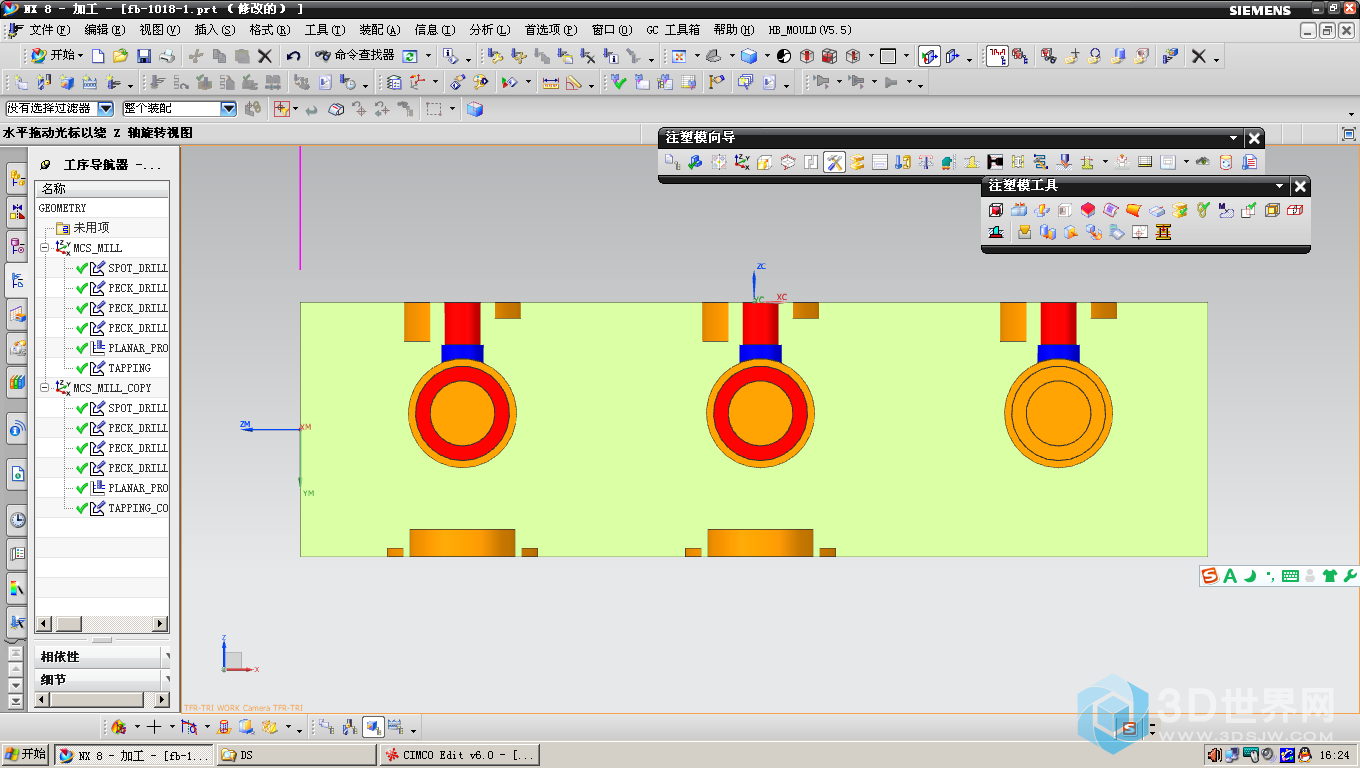1360x768 pixels.
Task: Select the MCS_MILL_COPY geometry node
Action: coord(104,388)
